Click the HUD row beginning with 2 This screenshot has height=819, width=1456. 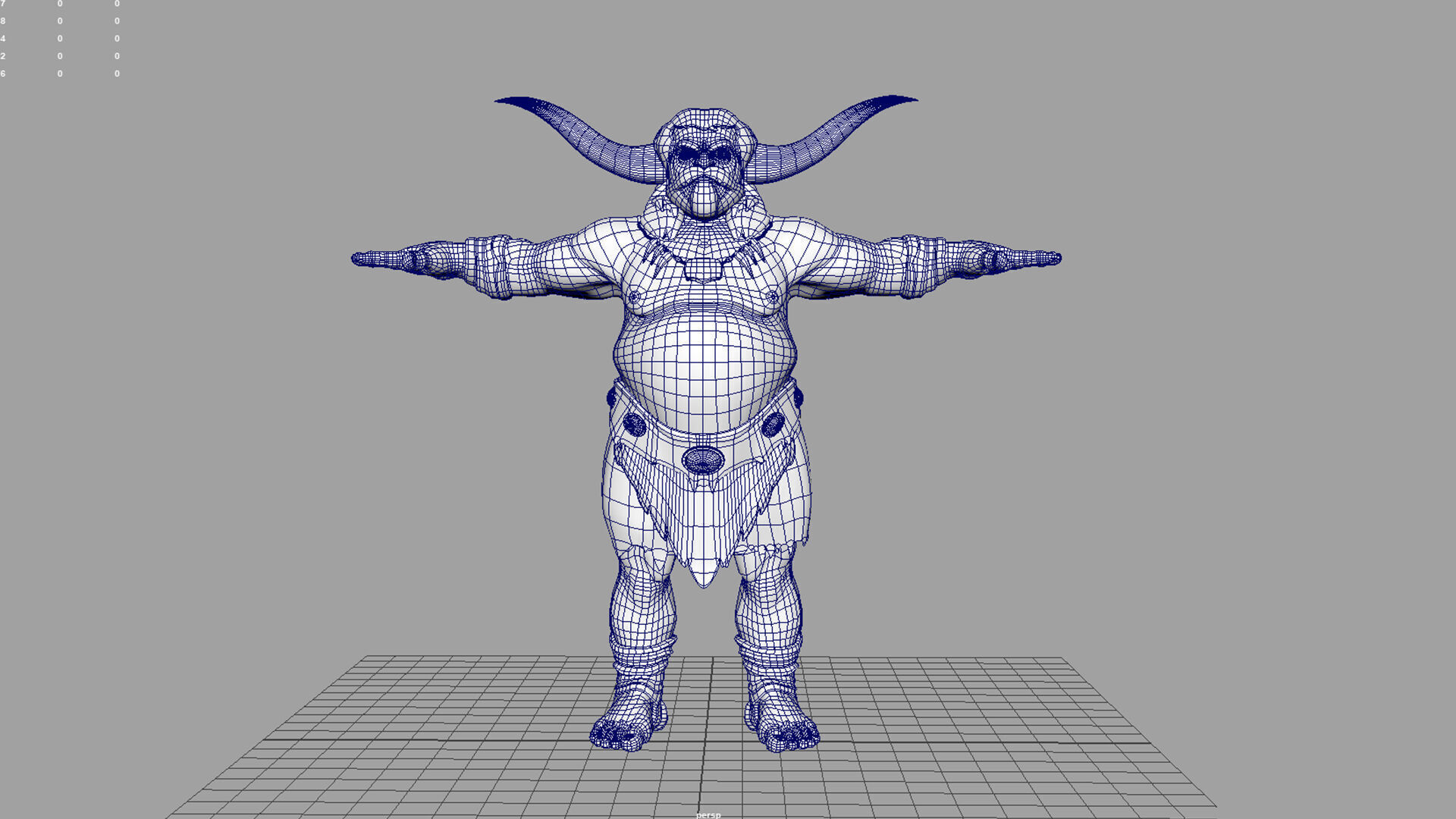pos(61,56)
